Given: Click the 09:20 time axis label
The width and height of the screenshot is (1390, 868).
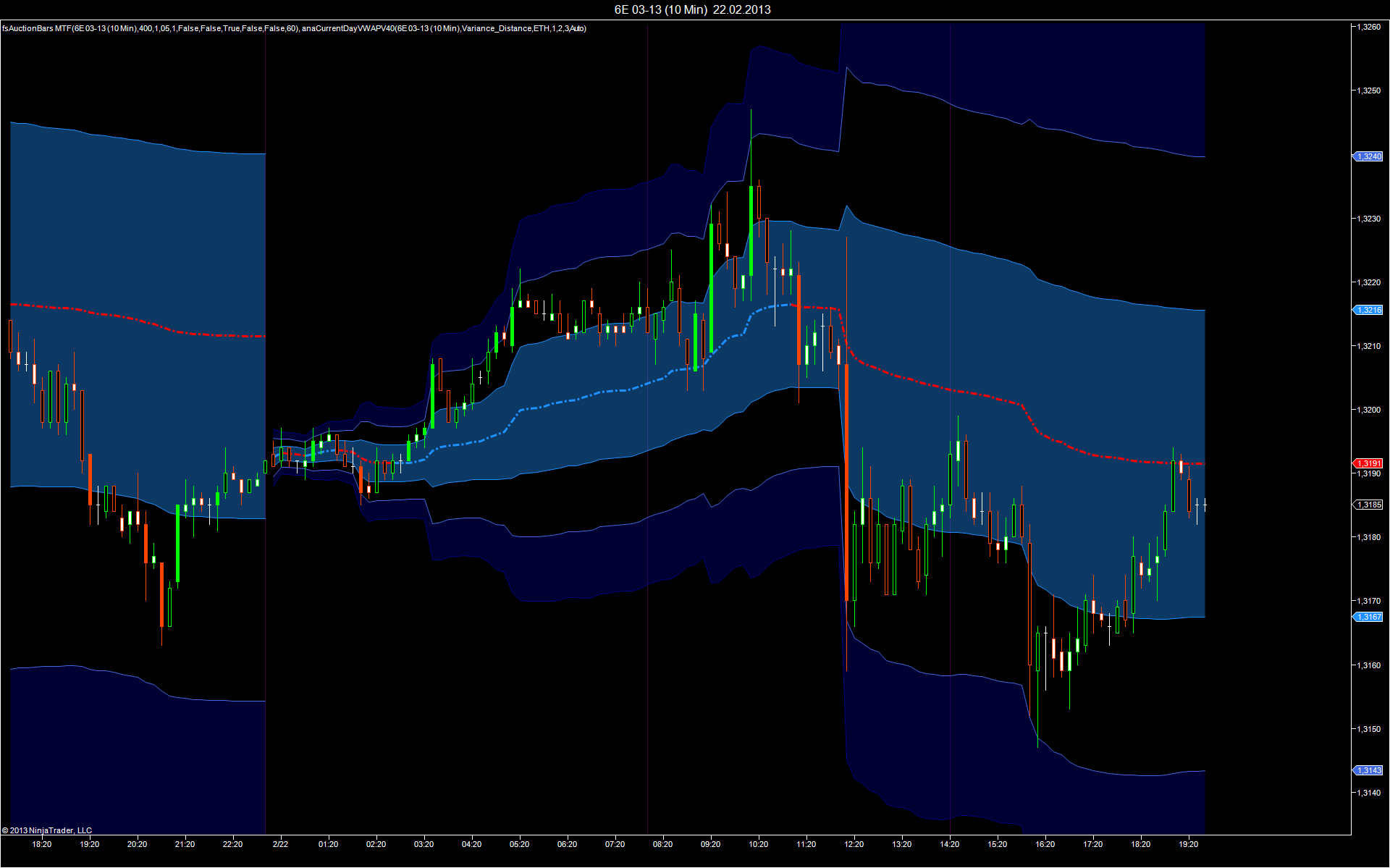Looking at the screenshot, I should click(710, 844).
